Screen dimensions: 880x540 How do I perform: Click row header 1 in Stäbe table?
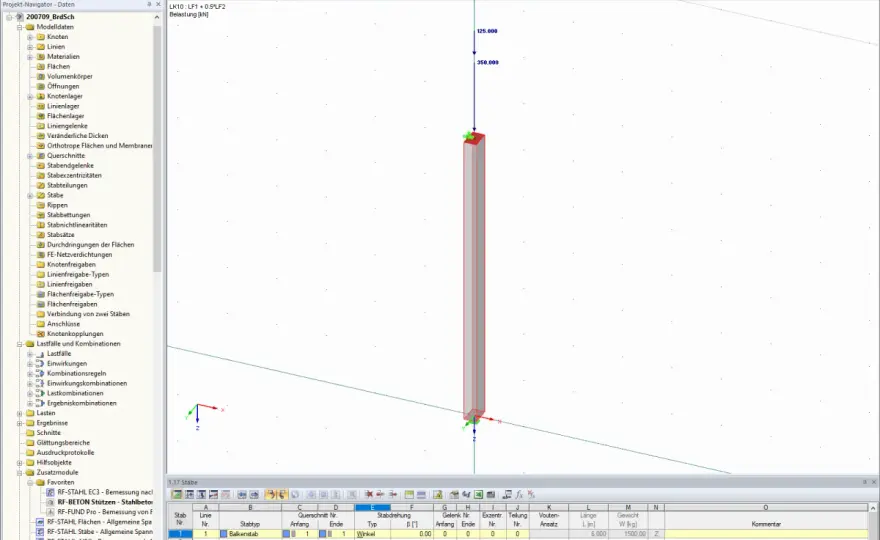(180, 534)
